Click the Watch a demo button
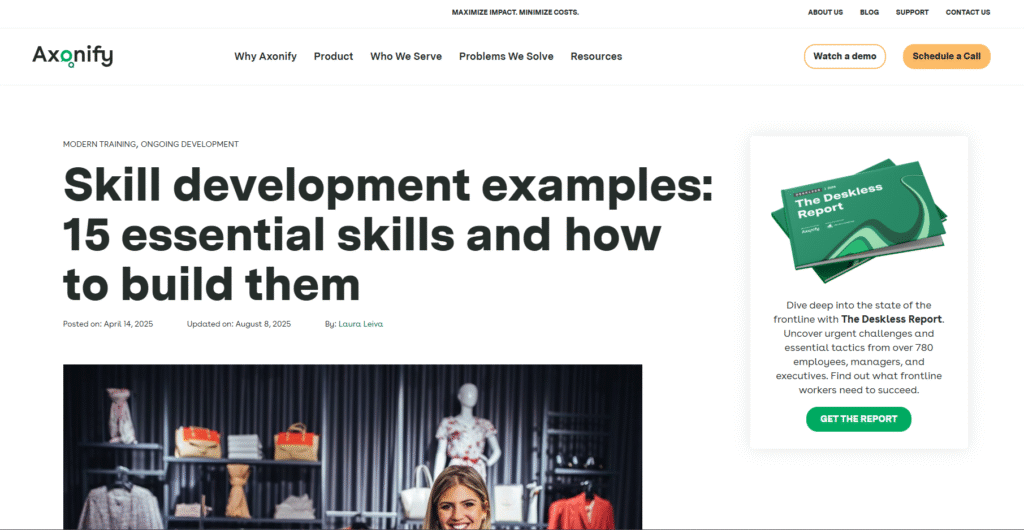Image resolution: width=1024 pixels, height=530 pixels. pos(844,57)
